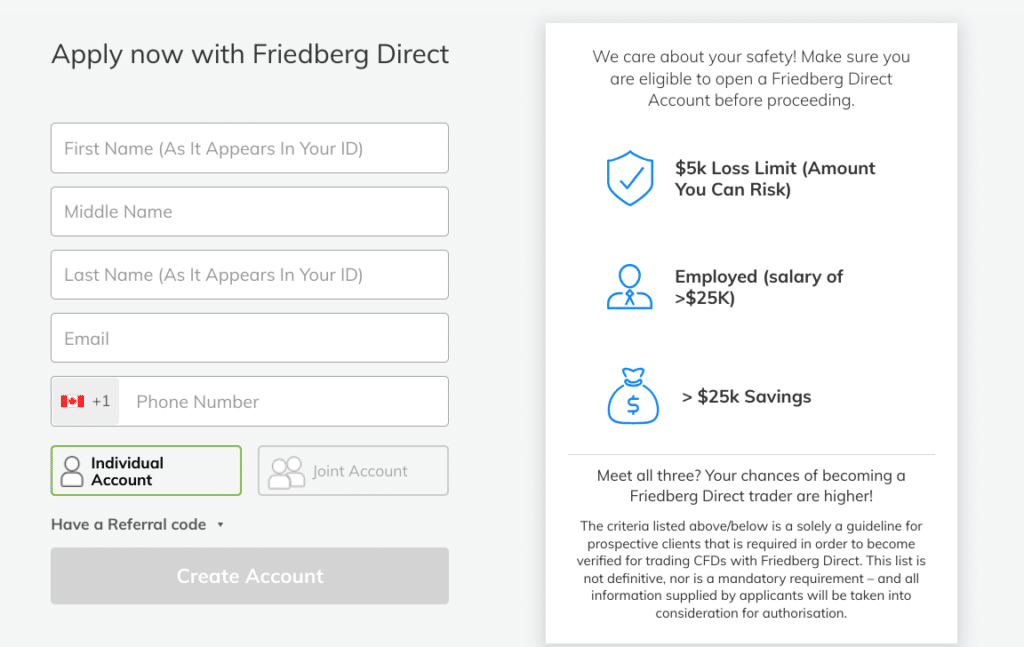1024x647 pixels.
Task: Click the > $25k Savings label
Action: [x=746, y=396]
